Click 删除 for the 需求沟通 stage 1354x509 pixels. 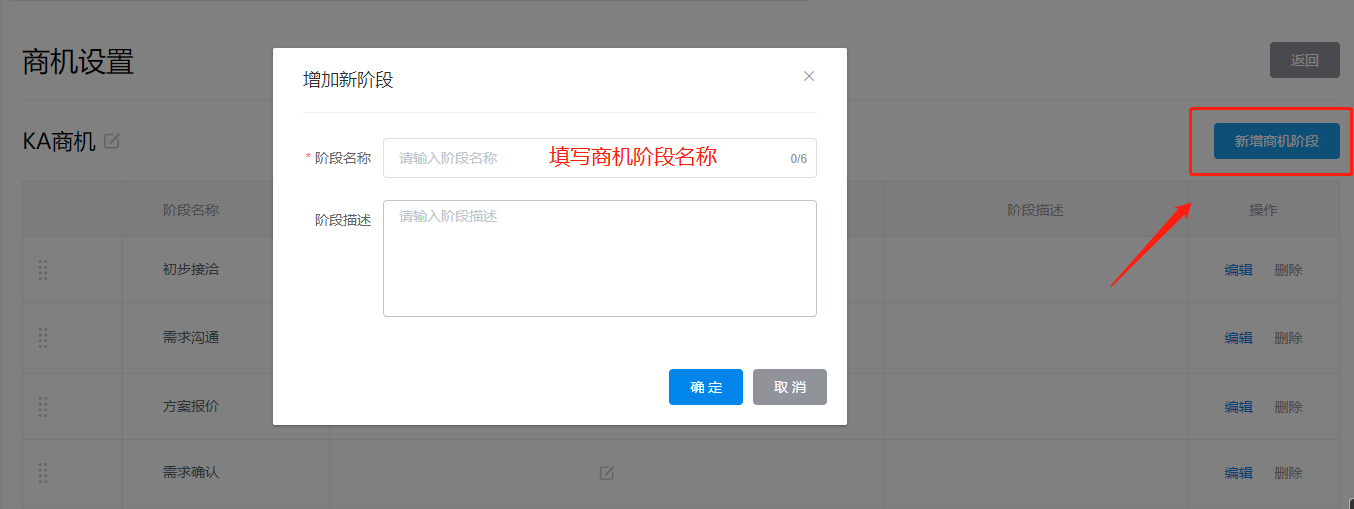[x=1288, y=338]
